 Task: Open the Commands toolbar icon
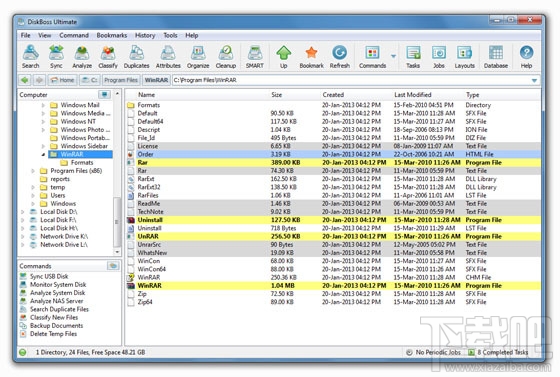pos(372,57)
